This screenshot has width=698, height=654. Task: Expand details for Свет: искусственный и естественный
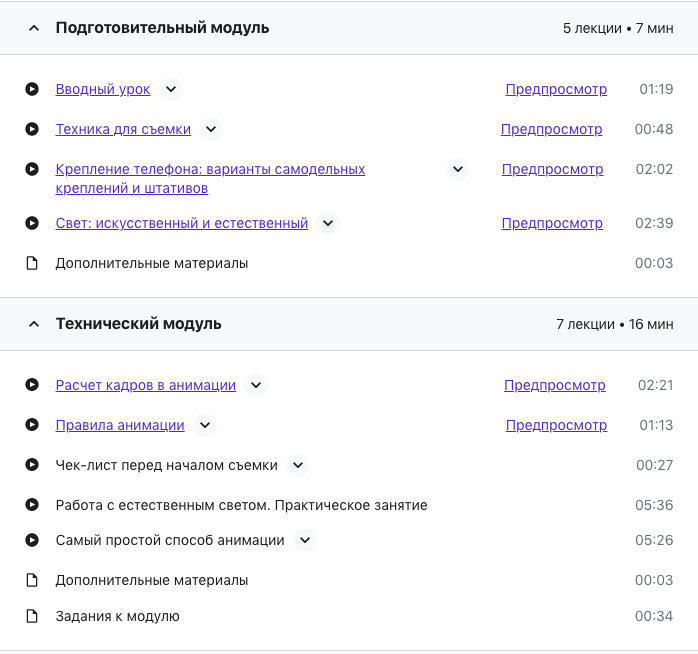pos(328,223)
